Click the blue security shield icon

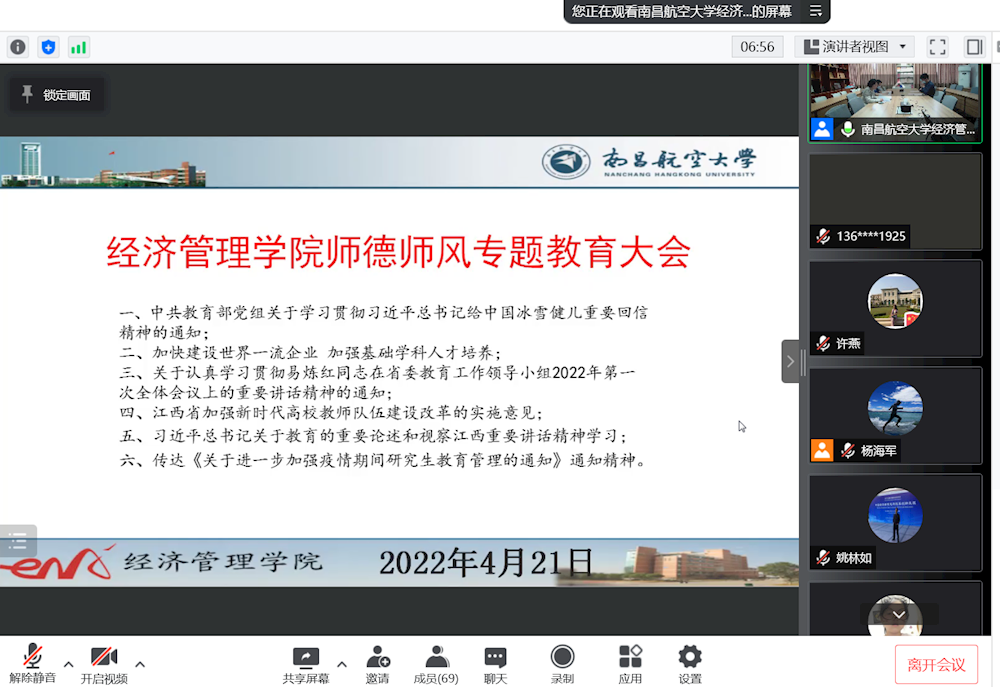(x=48, y=47)
